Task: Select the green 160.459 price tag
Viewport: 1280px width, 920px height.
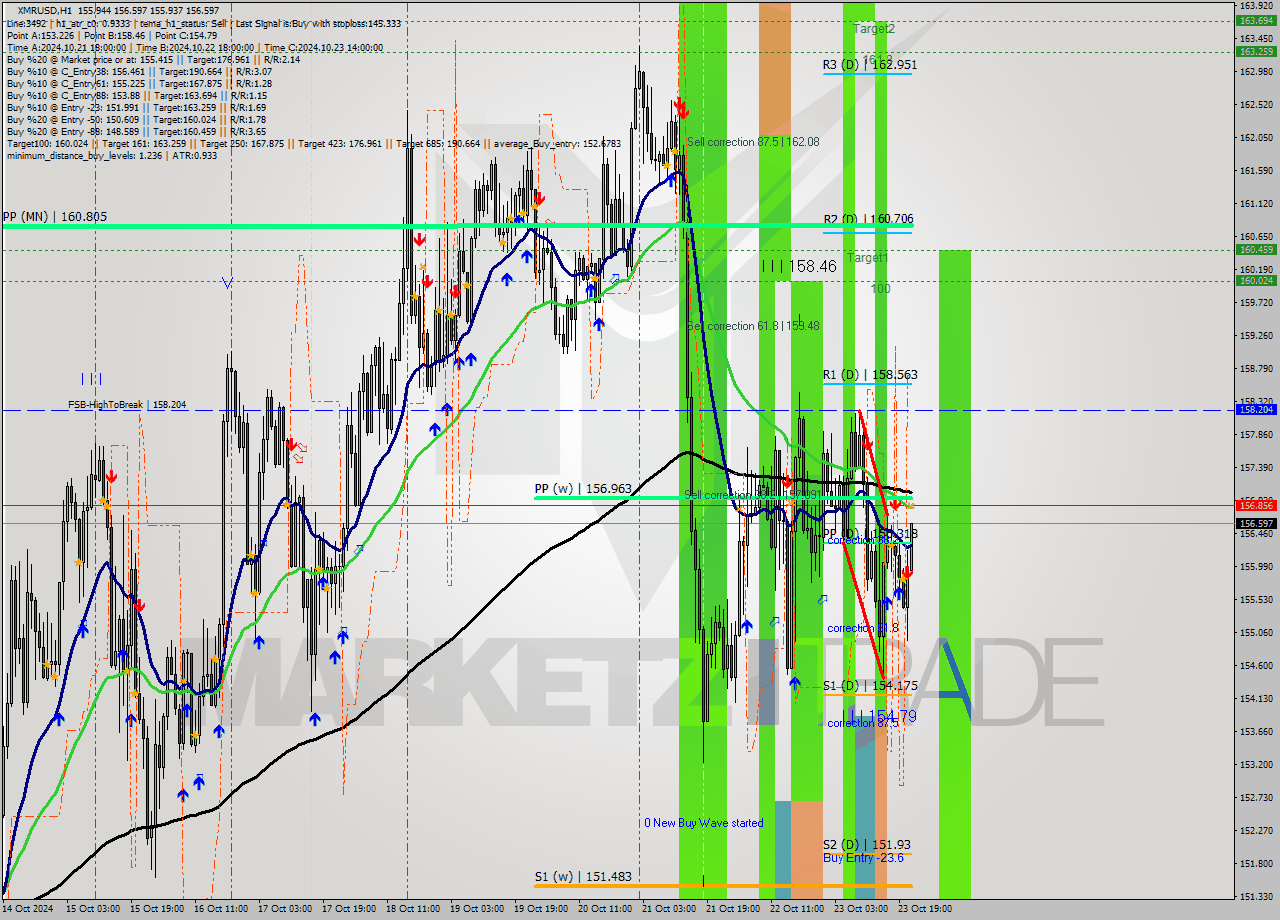Action: (x=1256, y=250)
